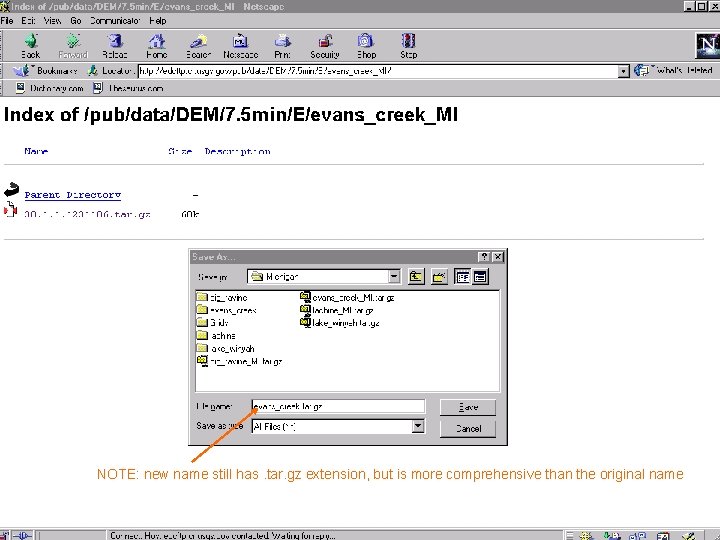Open the Dictionary.com personal toolbar bookmark
The width and height of the screenshot is (720, 540).
click(50, 88)
